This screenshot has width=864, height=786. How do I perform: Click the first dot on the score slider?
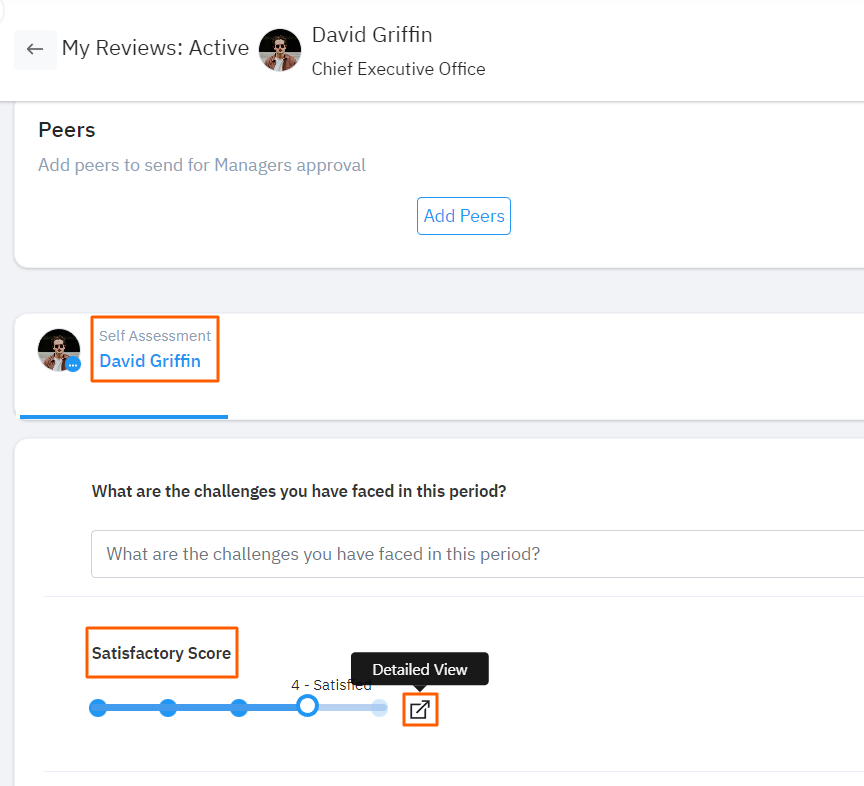pyautogui.click(x=98, y=707)
